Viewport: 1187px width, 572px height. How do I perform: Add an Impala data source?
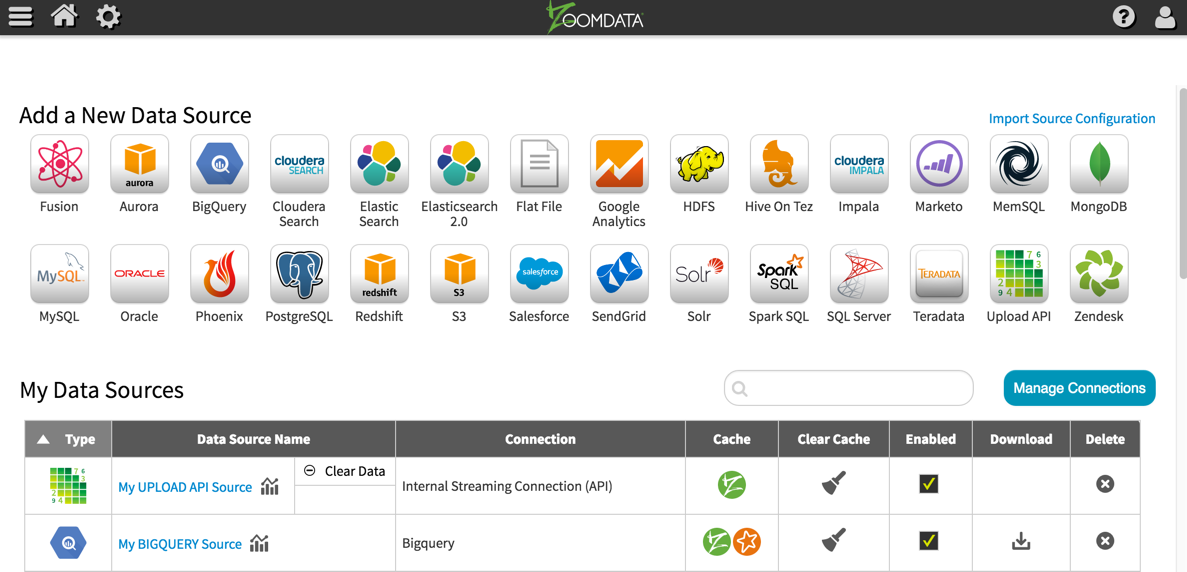pos(859,164)
